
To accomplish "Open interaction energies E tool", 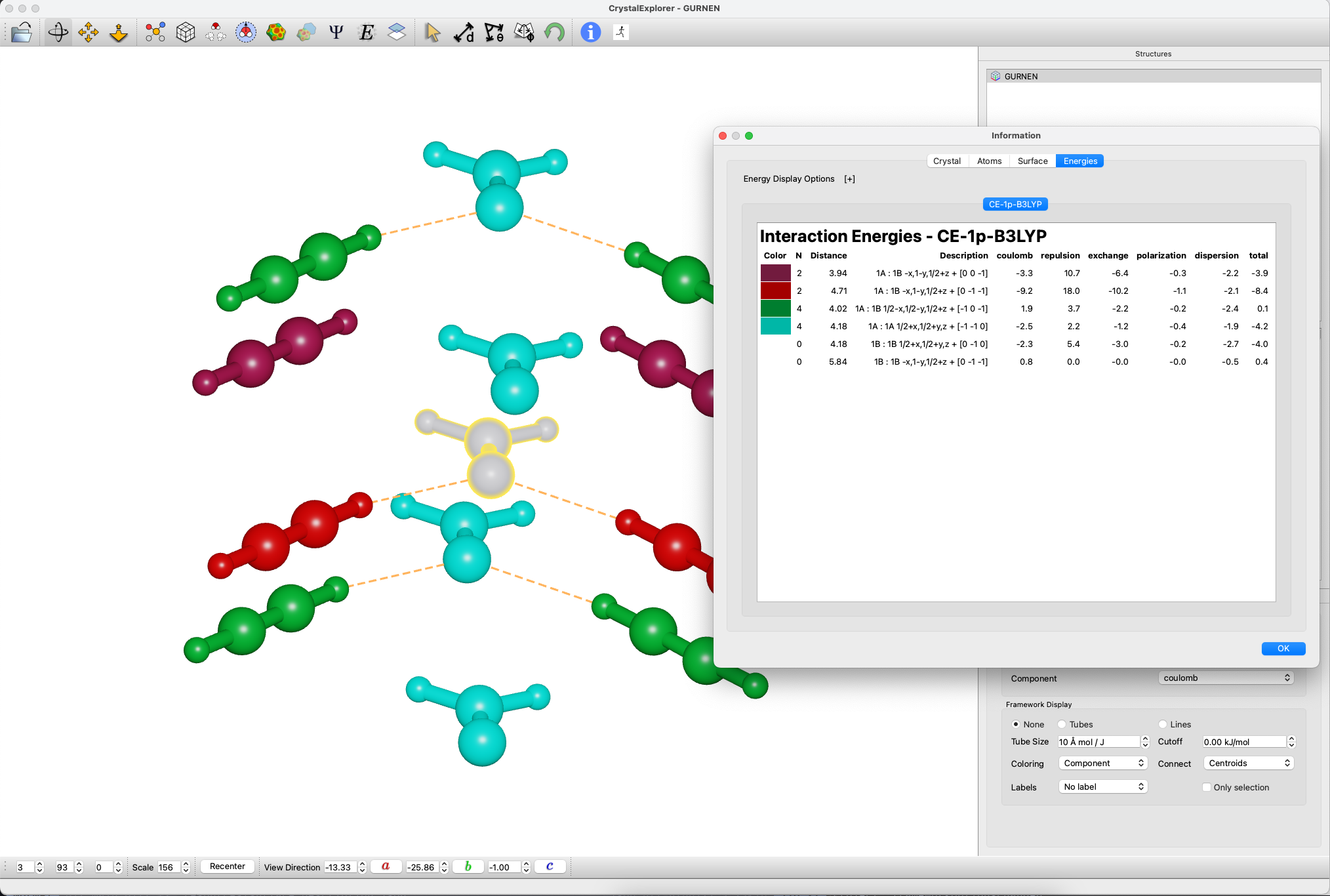I will tap(367, 32).
